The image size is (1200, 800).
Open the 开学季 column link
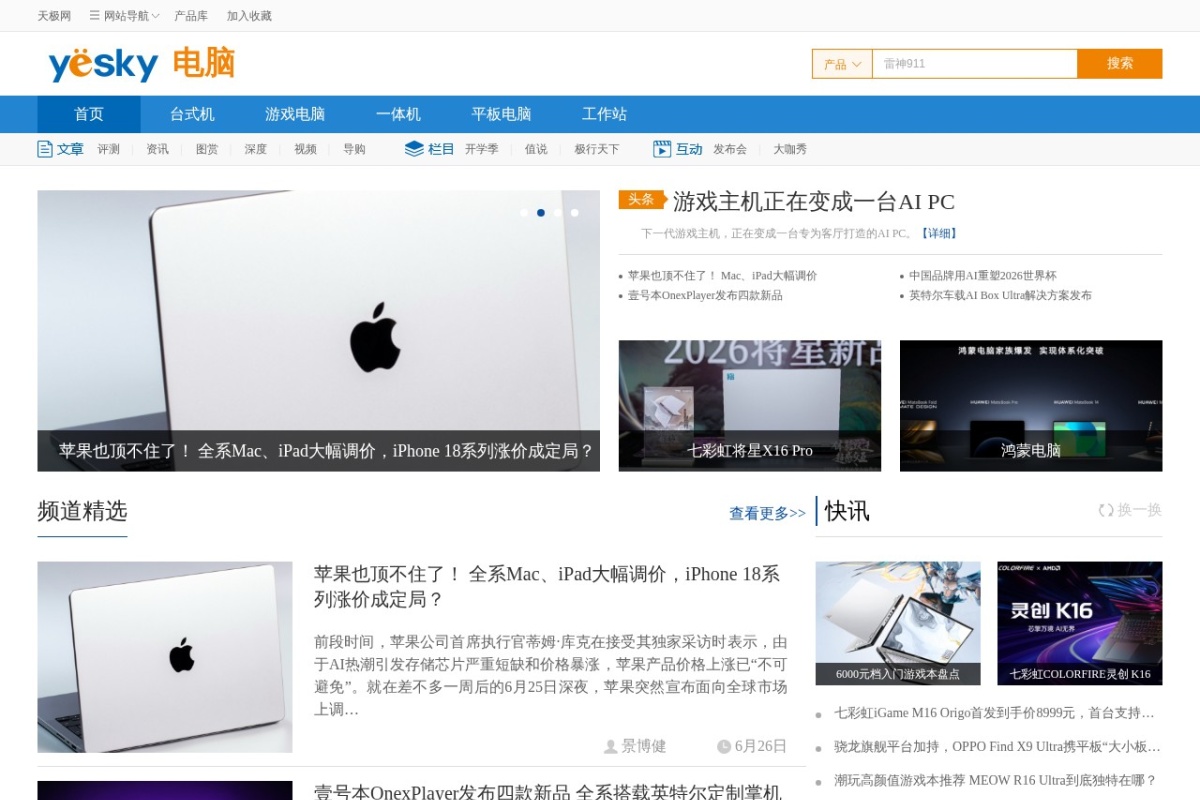point(481,149)
